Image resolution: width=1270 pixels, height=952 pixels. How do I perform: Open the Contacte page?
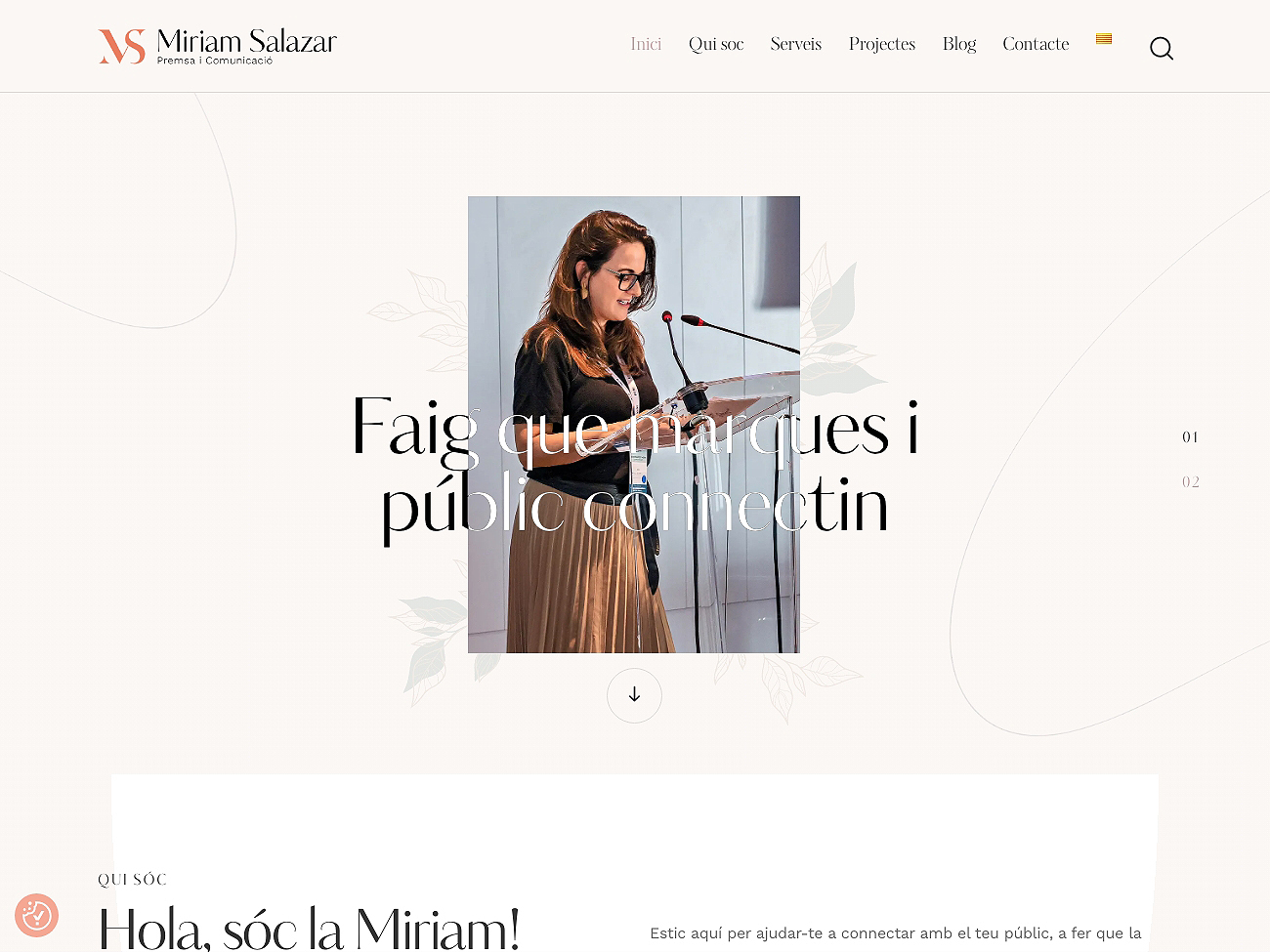1036,44
